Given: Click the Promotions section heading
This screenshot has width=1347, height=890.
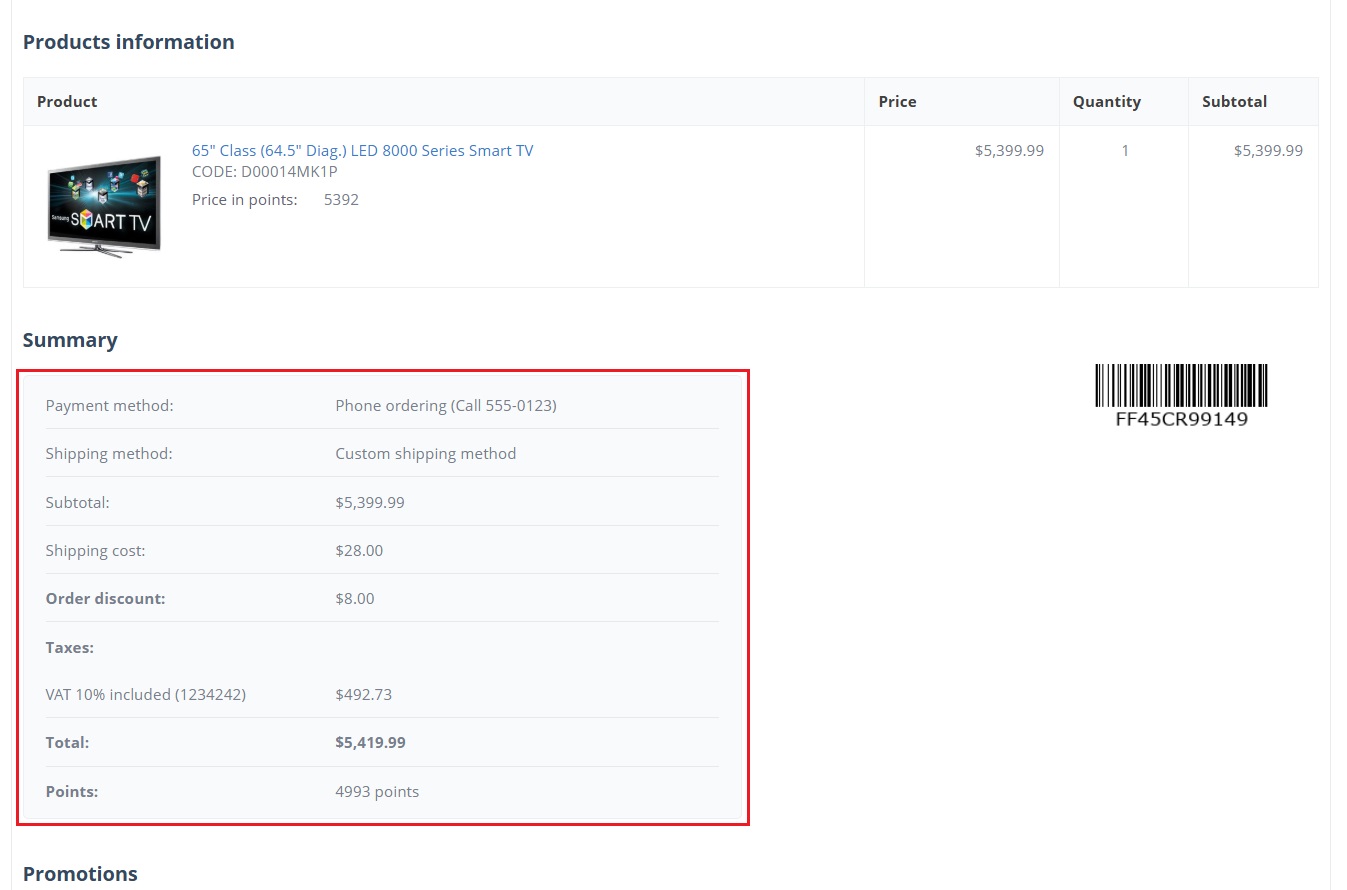Looking at the screenshot, I should pos(80,874).
